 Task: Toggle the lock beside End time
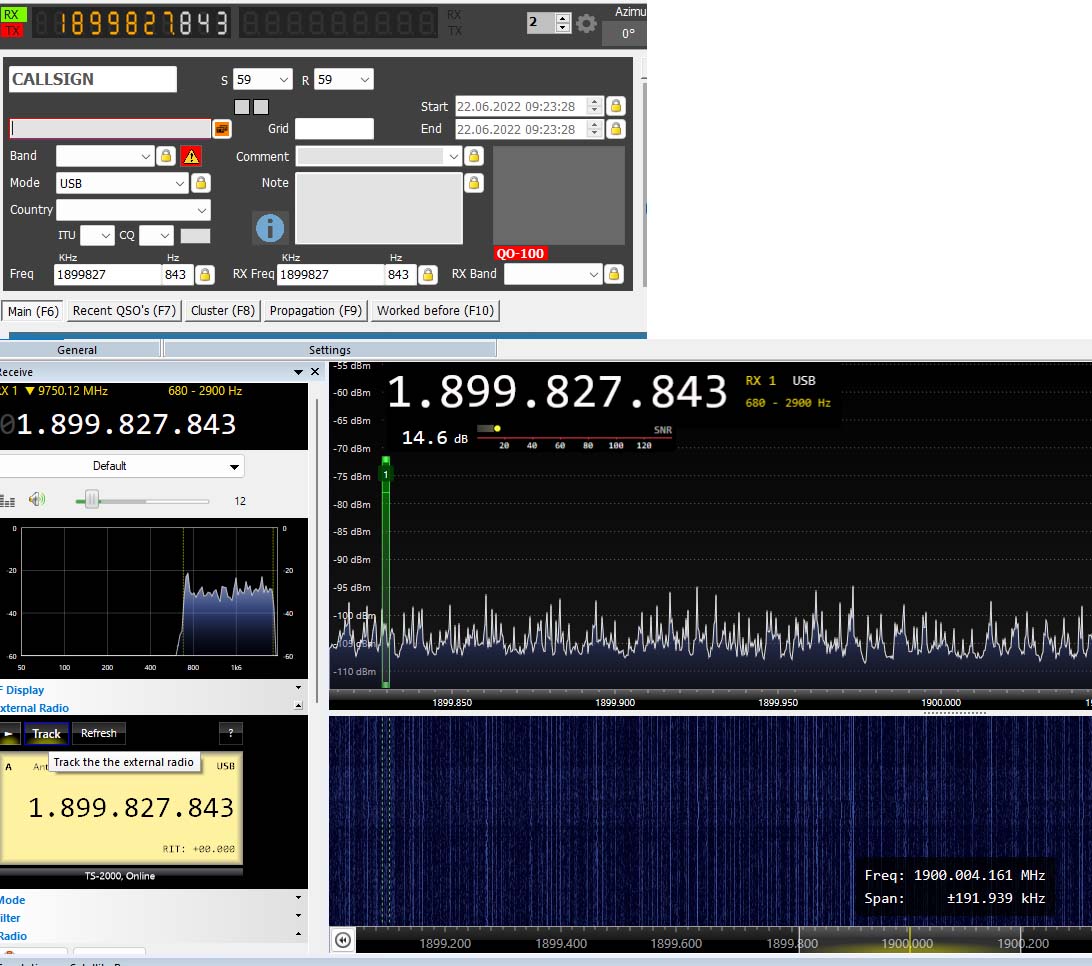click(616, 130)
